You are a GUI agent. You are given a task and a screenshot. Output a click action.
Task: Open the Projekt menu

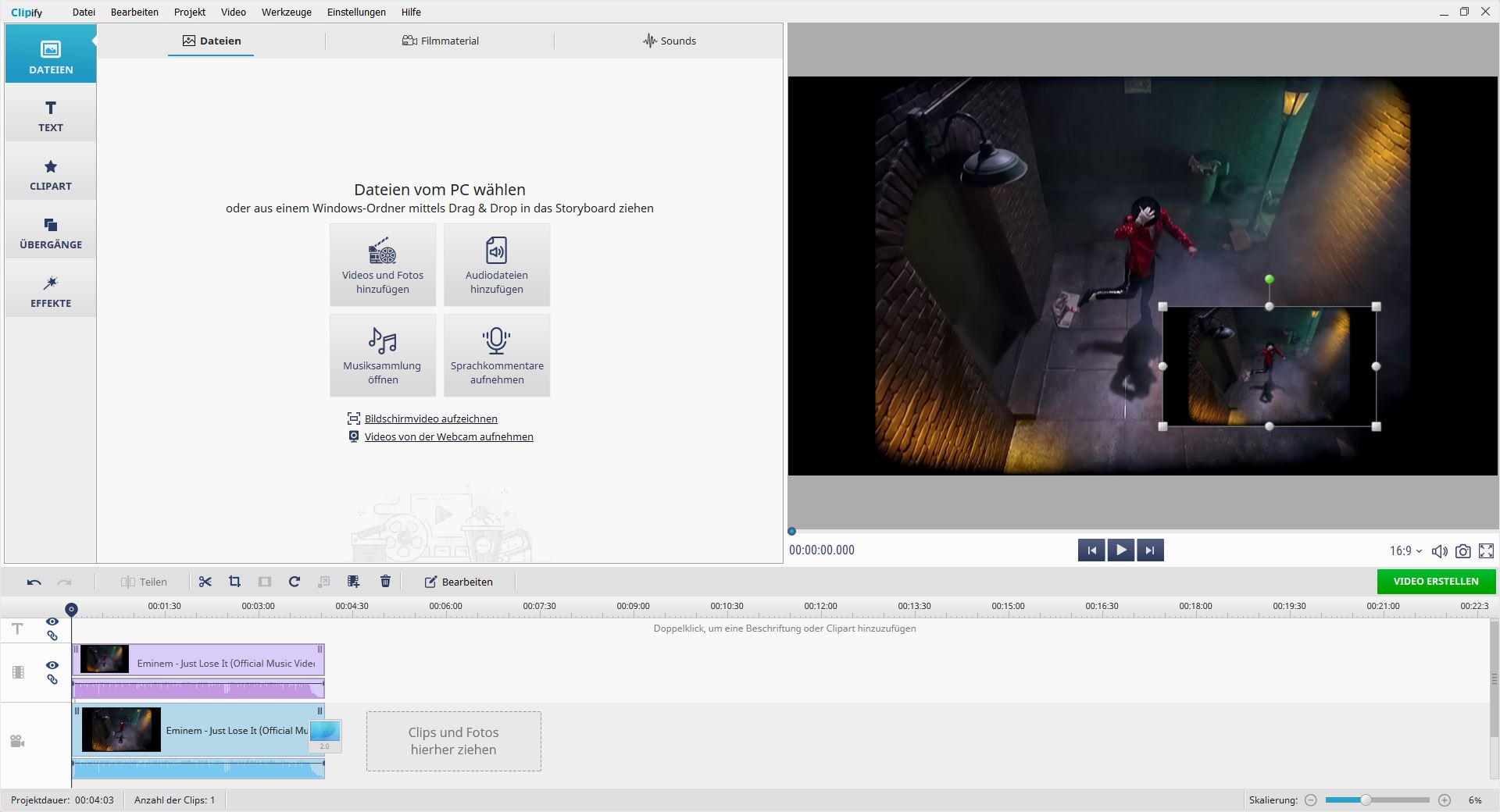190,12
